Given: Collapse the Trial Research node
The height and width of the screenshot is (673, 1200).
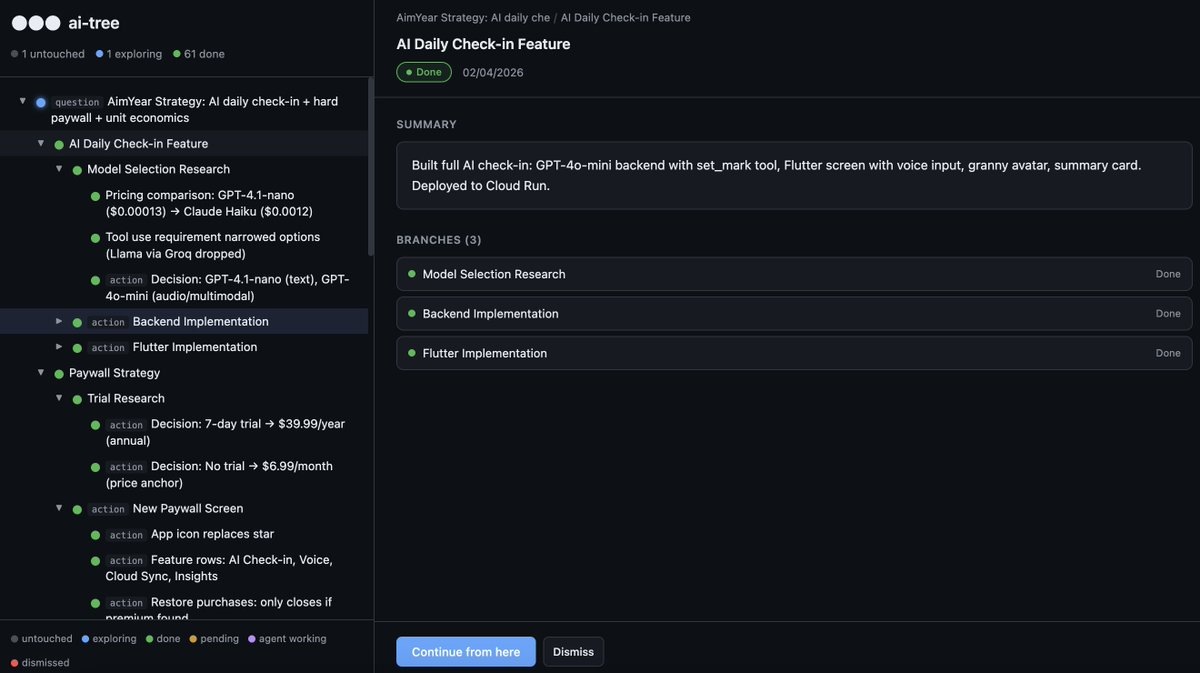Looking at the screenshot, I should 59,398.
